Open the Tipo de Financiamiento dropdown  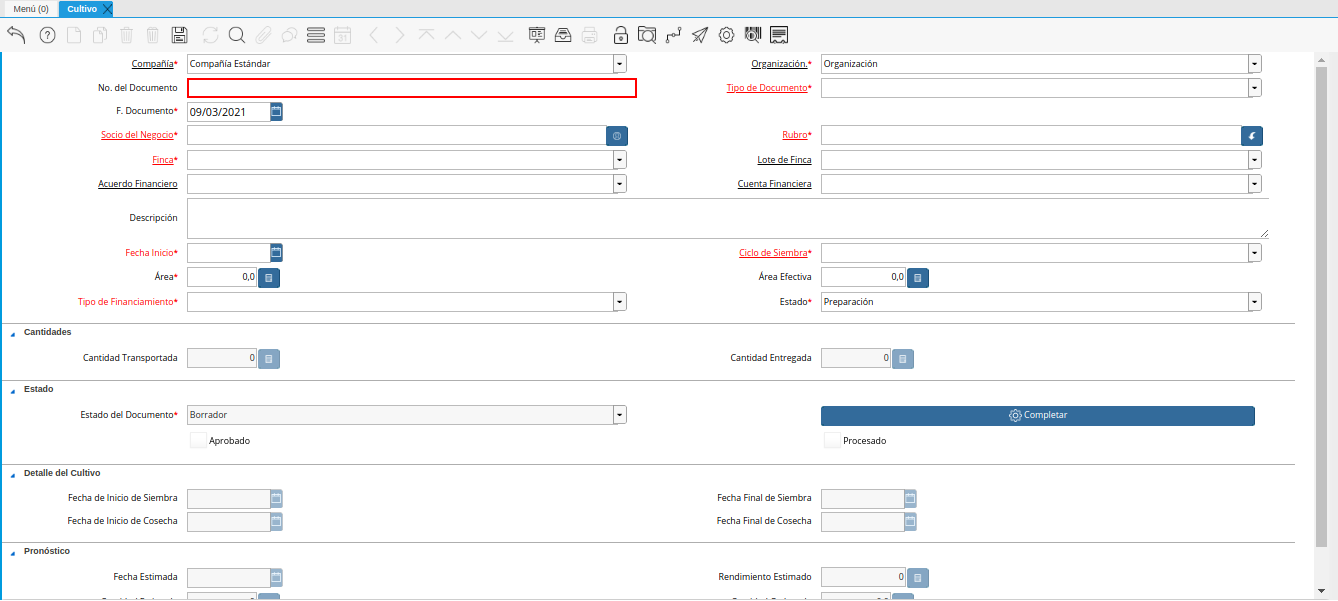point(620,302)
